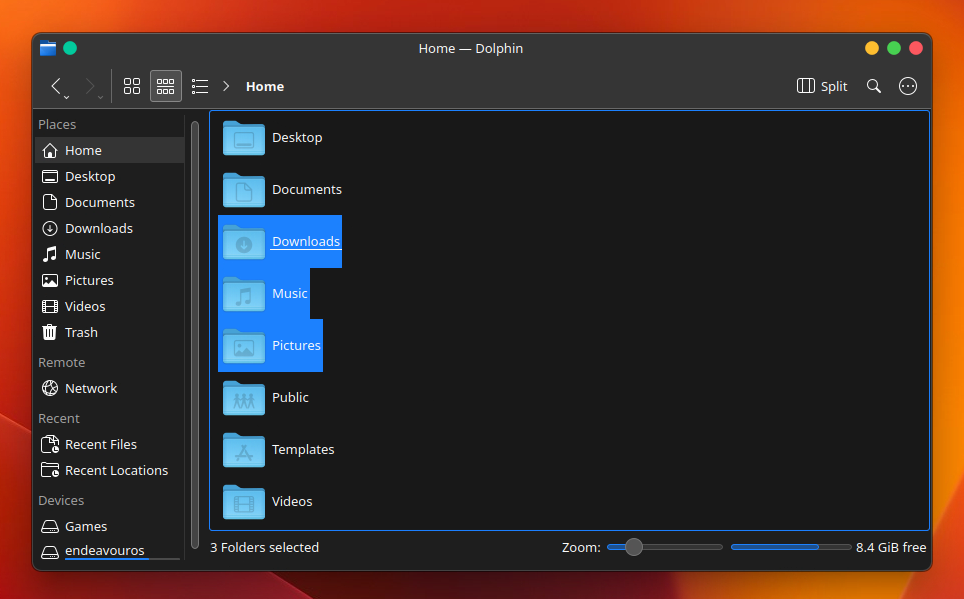Screen dimensions: 964x599
Task: Maximize the Dolphin window with green button
Action: pos(894,48)
